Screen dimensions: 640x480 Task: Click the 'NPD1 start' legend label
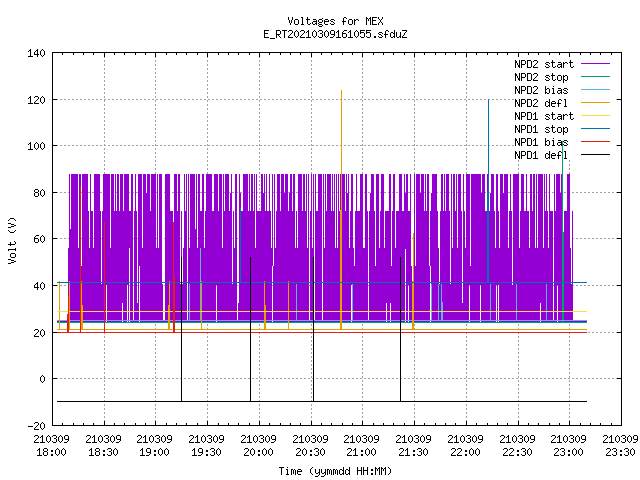544,116
